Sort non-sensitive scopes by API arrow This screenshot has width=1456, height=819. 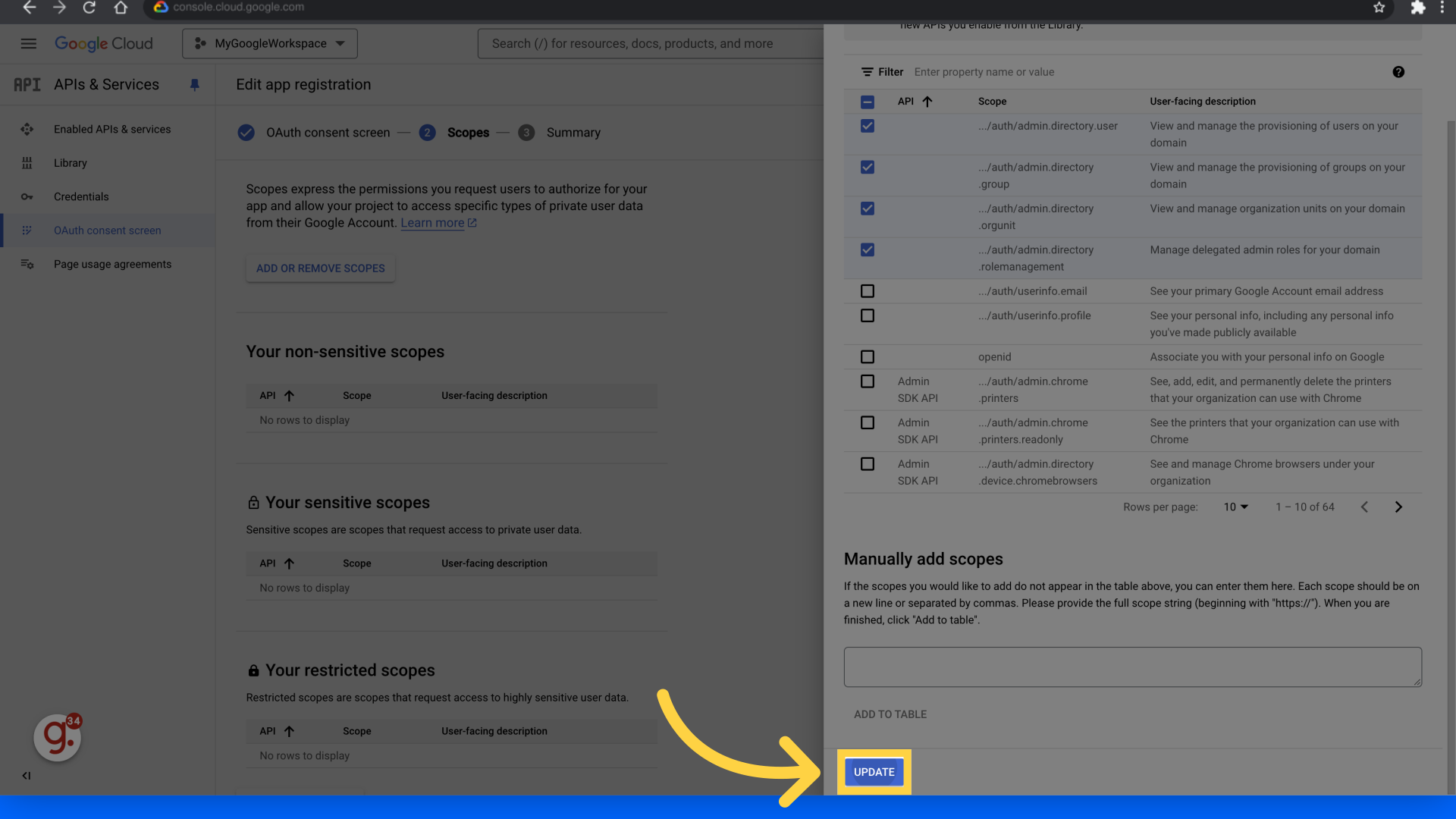[x=289, y=396]
